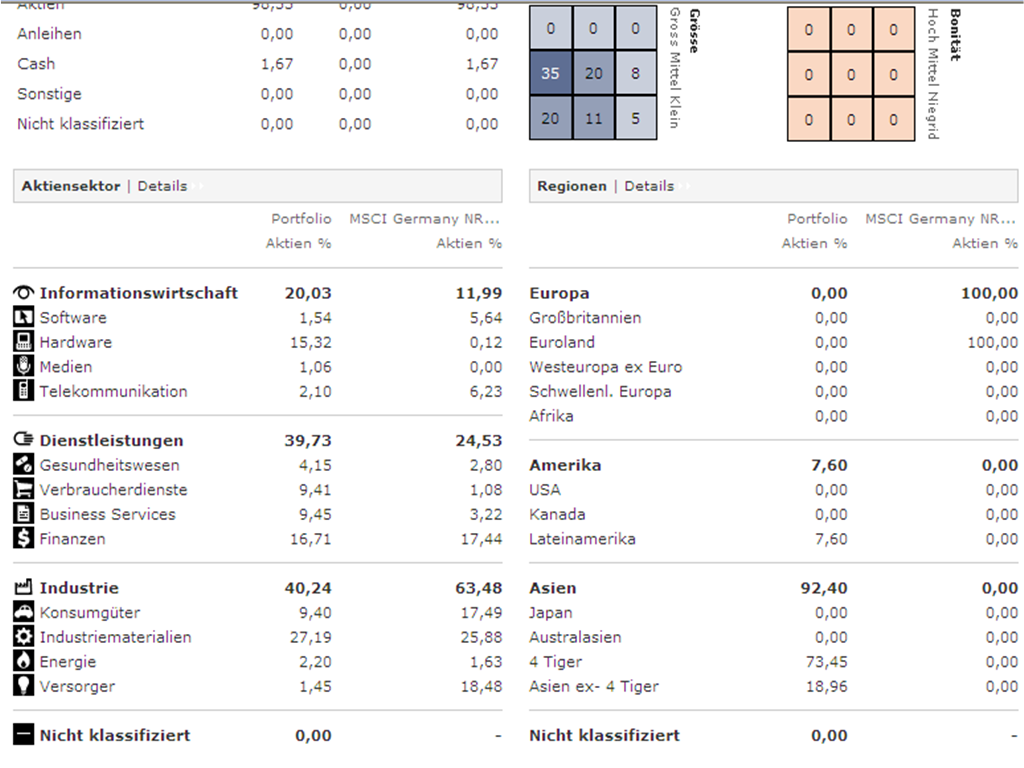Select the Westeuropa ex Euro row
Viewport: 1024px width, 768px height.
click(x=773, y=367)
